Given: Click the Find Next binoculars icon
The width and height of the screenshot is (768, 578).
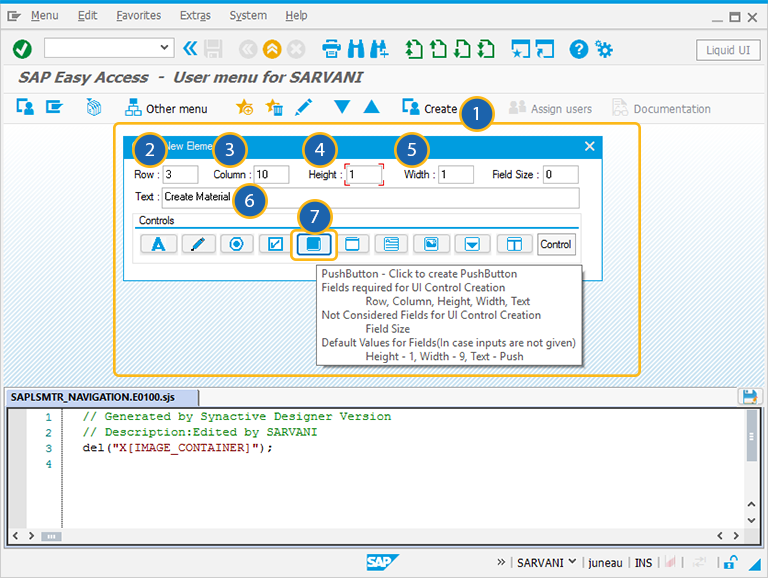Looking at the screenshot, I should pos(379,49).
